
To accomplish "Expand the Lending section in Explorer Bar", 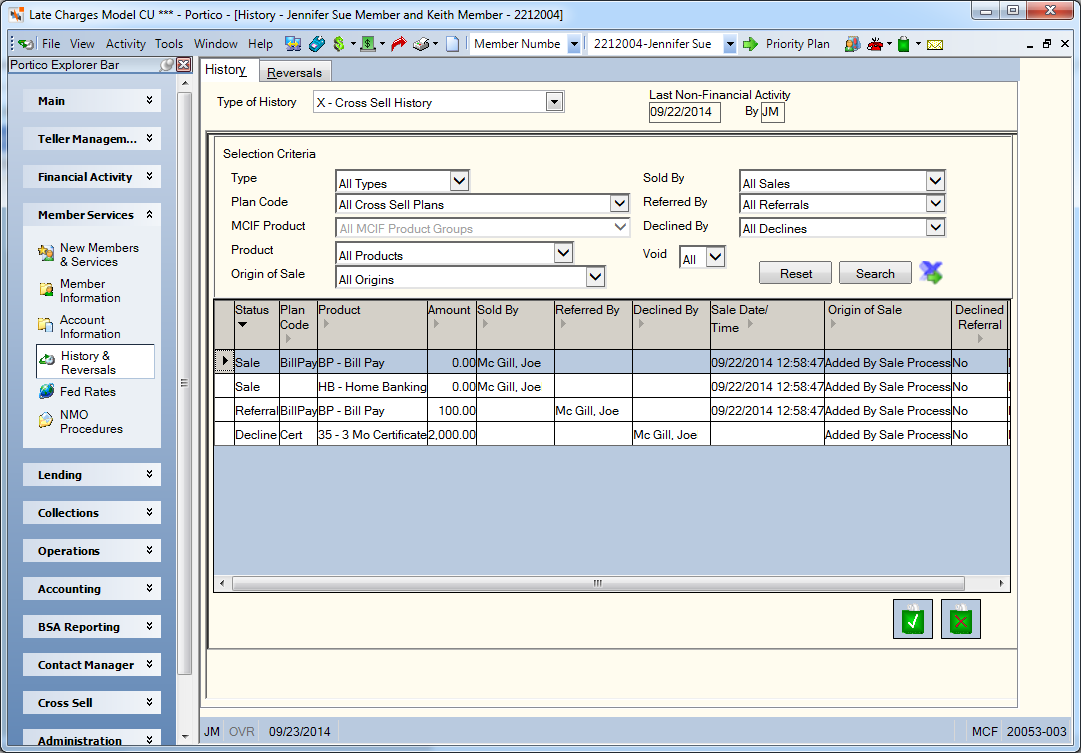I will tap(92, 474).
